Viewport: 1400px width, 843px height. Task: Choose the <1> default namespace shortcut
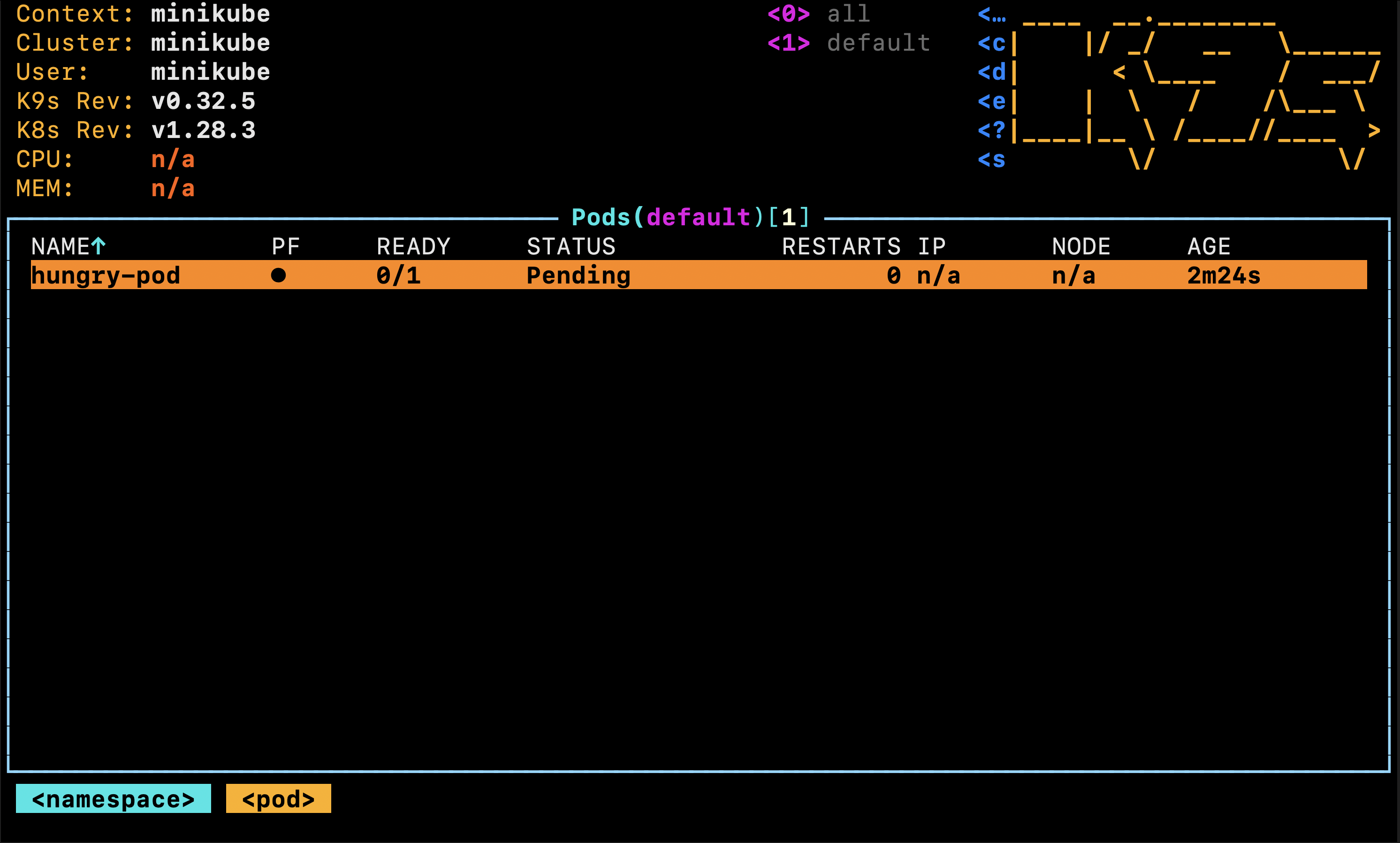848,43
